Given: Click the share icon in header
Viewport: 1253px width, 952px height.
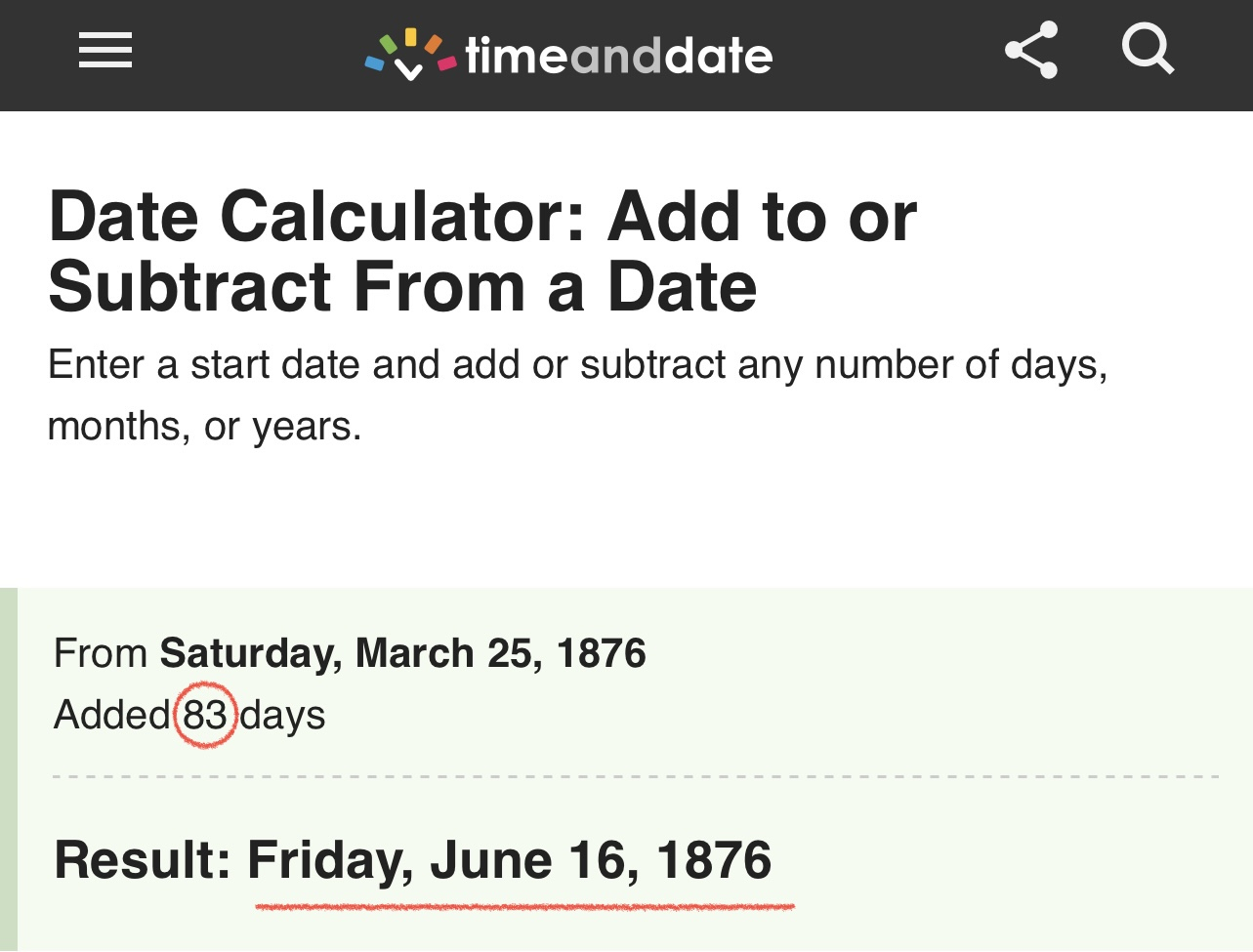Looking at the screenshot, I should click(1031, 50).
